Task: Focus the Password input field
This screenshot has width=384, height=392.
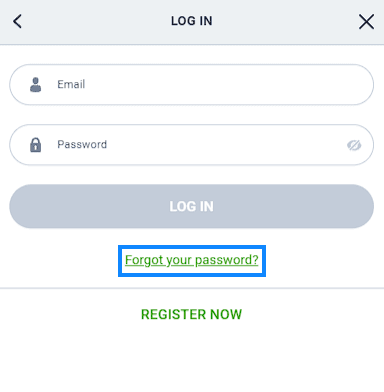Action: click(x=192, y=145)
